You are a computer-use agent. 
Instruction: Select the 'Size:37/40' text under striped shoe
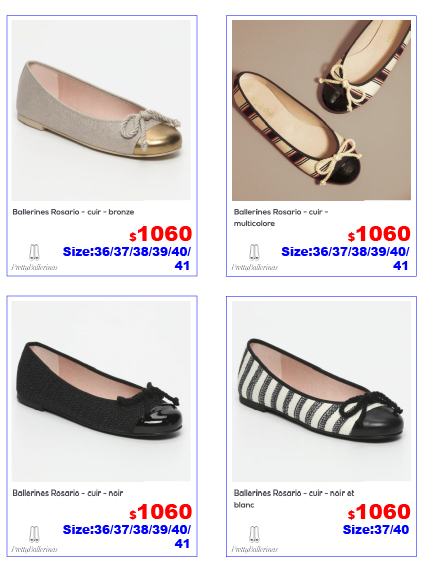(376, 530)
